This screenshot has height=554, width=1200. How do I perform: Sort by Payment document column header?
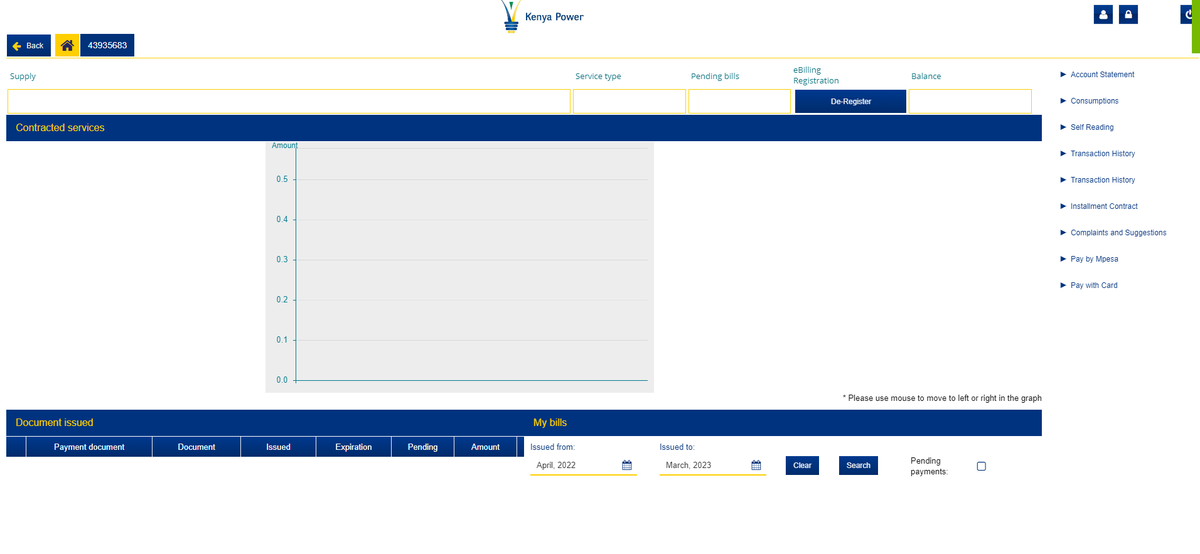point(89,447)
